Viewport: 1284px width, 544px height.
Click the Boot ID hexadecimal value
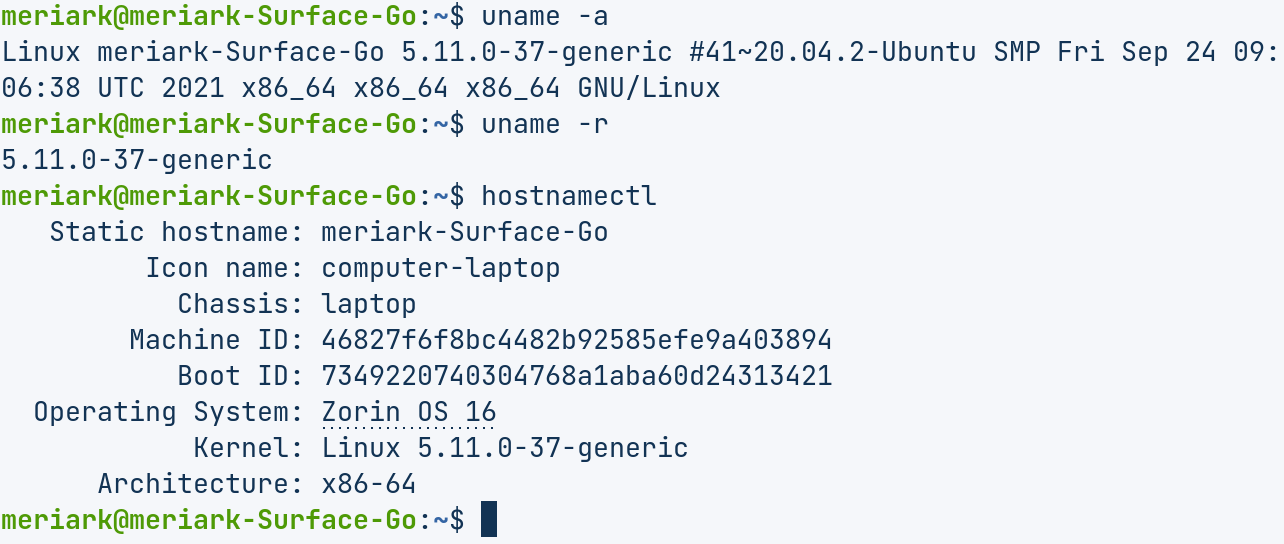(577, 376)
